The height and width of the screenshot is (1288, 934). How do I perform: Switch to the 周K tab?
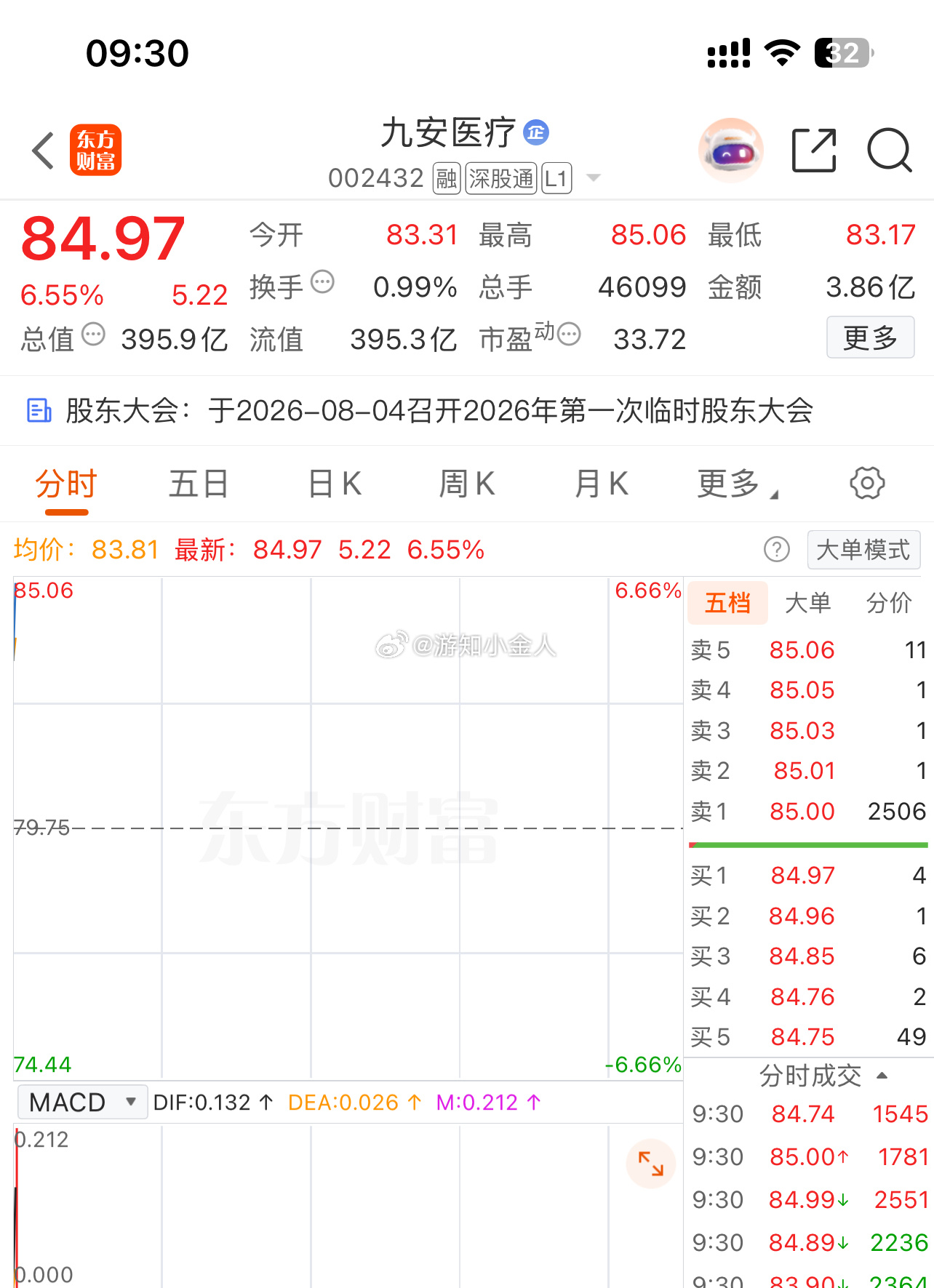coord(467,484)
